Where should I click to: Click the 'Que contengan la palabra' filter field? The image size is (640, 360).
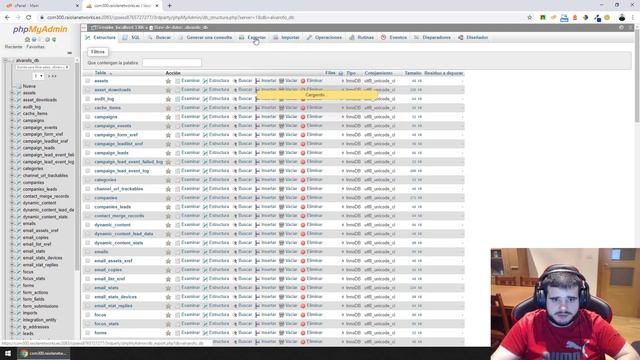pos(171,63)
